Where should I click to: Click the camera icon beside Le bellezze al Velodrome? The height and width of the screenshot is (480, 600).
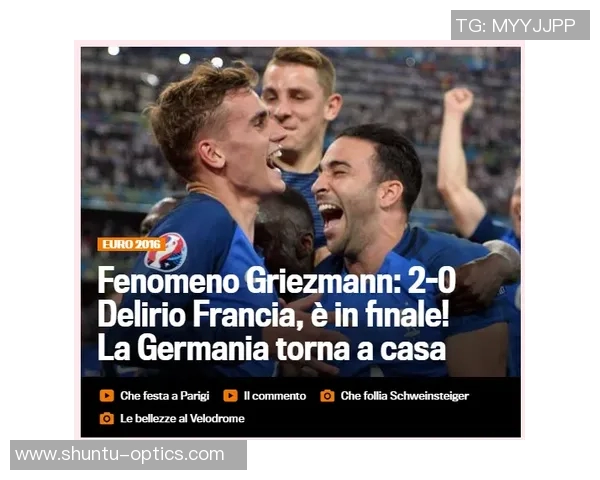[x=107, y=418]
